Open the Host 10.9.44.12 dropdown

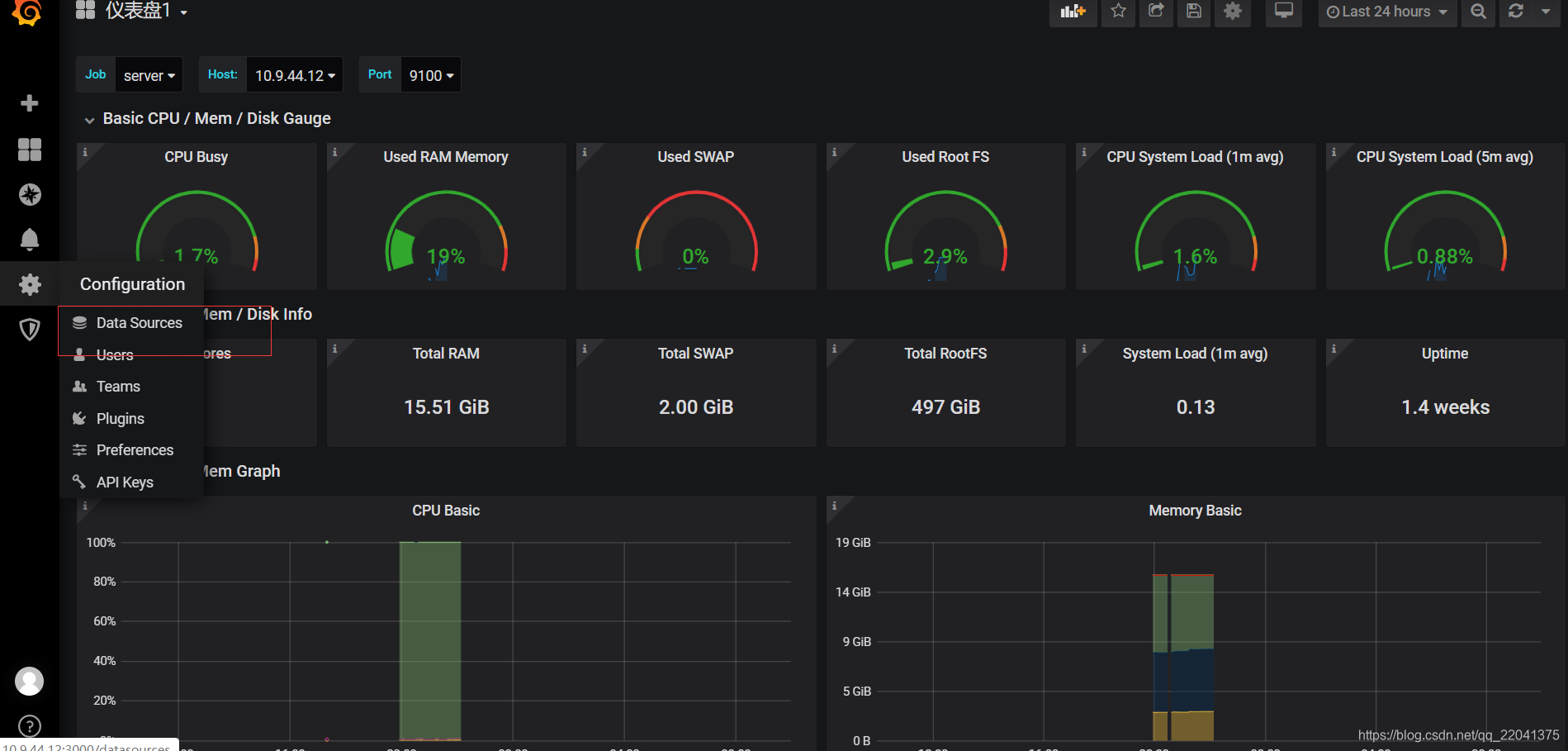coord(295,75)
